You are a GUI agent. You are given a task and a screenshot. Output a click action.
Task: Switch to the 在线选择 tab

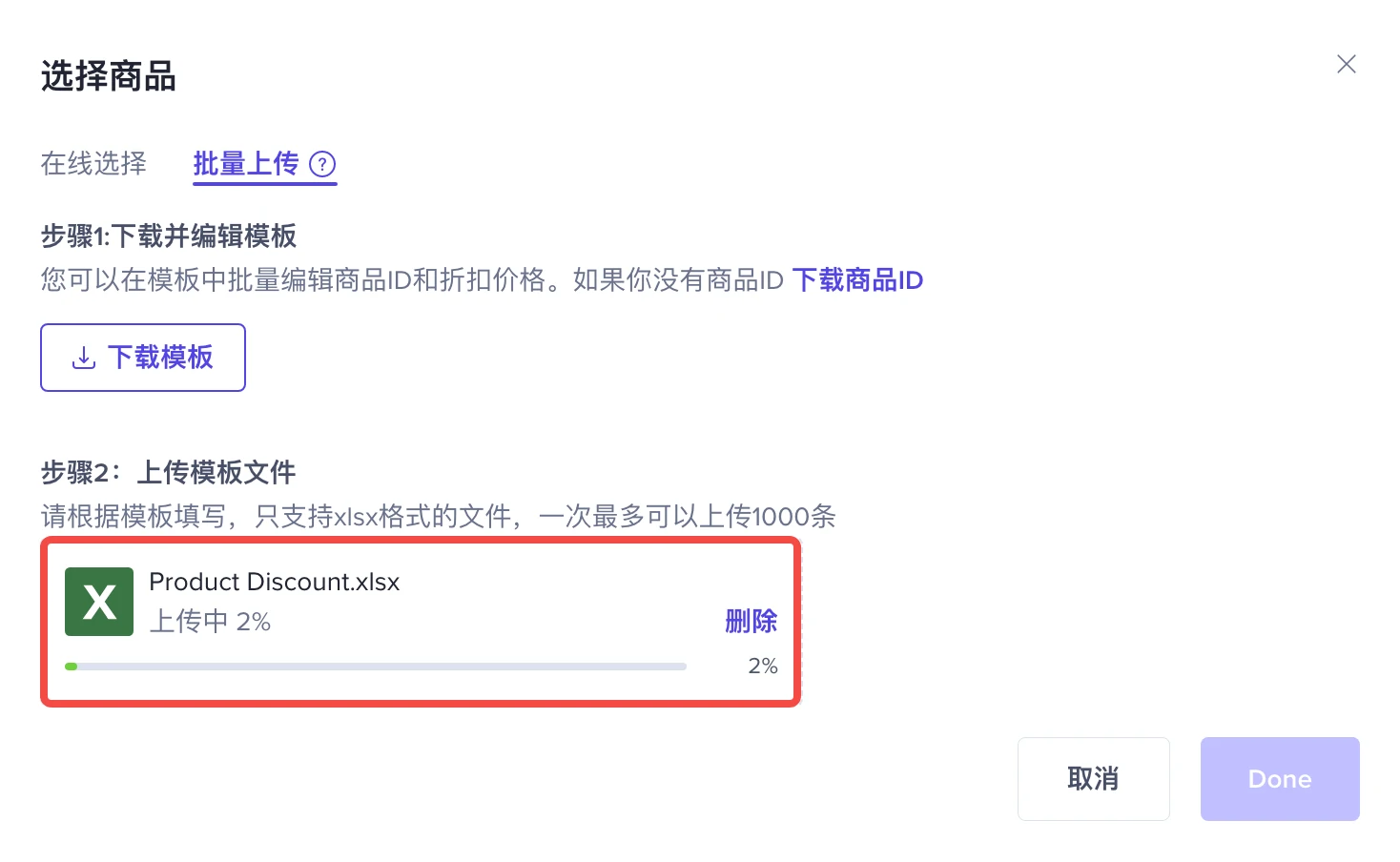93,164
